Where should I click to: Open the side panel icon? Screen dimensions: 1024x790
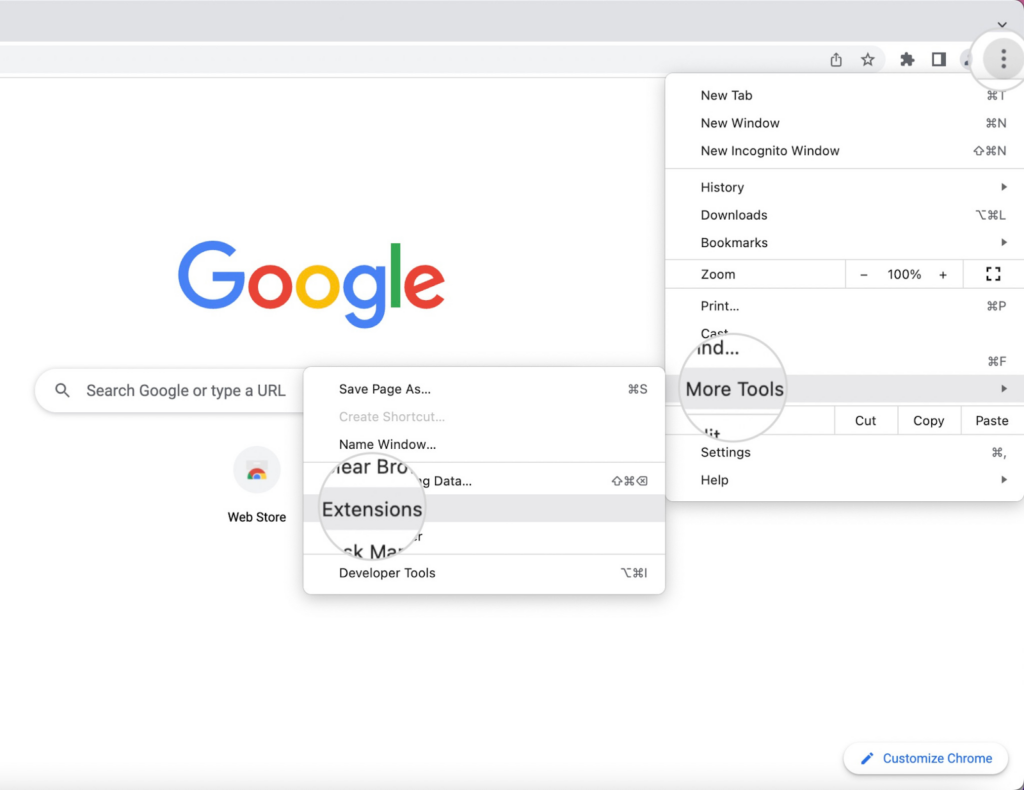click(938, 59)
